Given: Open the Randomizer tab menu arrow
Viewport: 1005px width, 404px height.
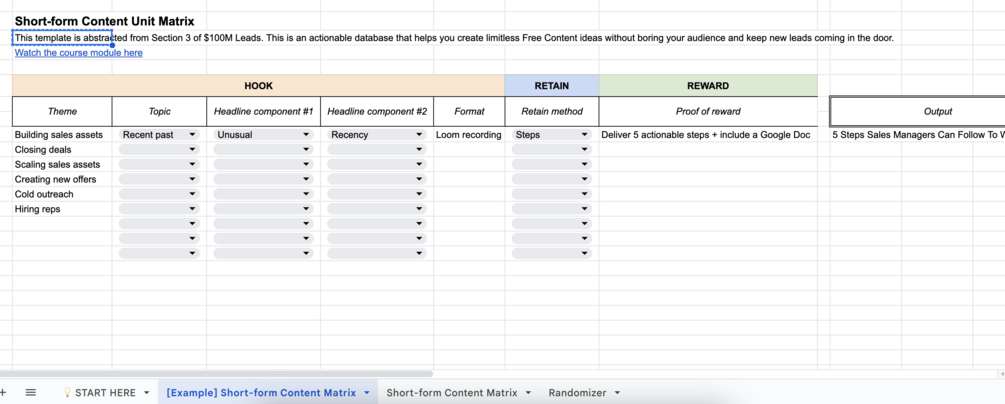Looking at the screenshot, I should click(618, 393).
